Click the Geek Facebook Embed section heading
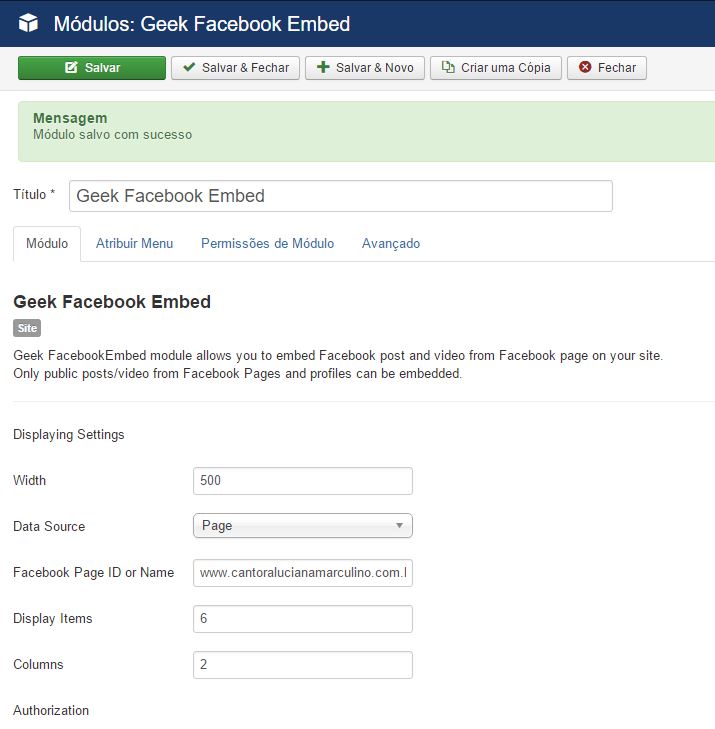Image resolution: width=715 pixels, height=729 pixels. click(112, 302)
